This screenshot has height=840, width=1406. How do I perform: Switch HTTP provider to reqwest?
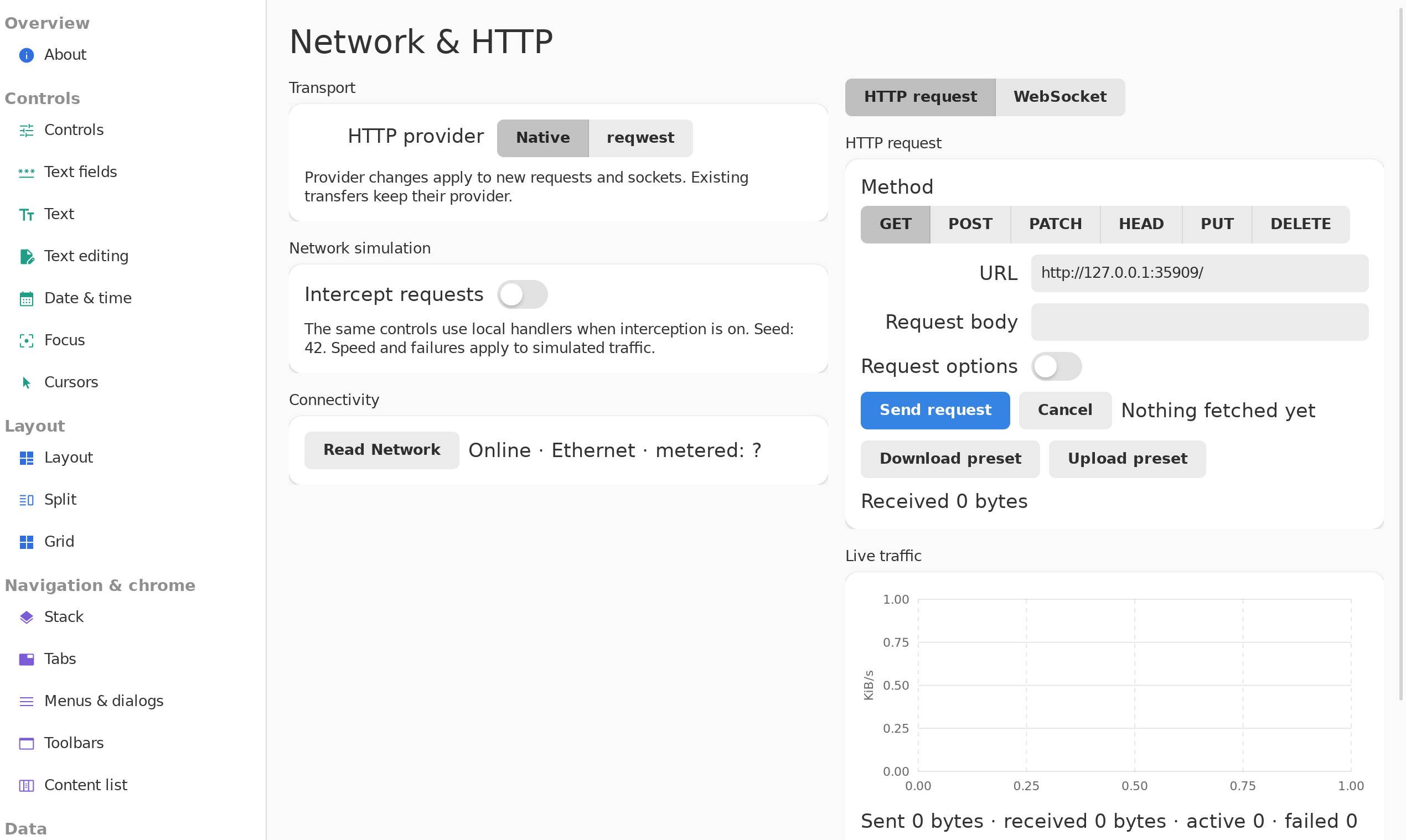640,138
